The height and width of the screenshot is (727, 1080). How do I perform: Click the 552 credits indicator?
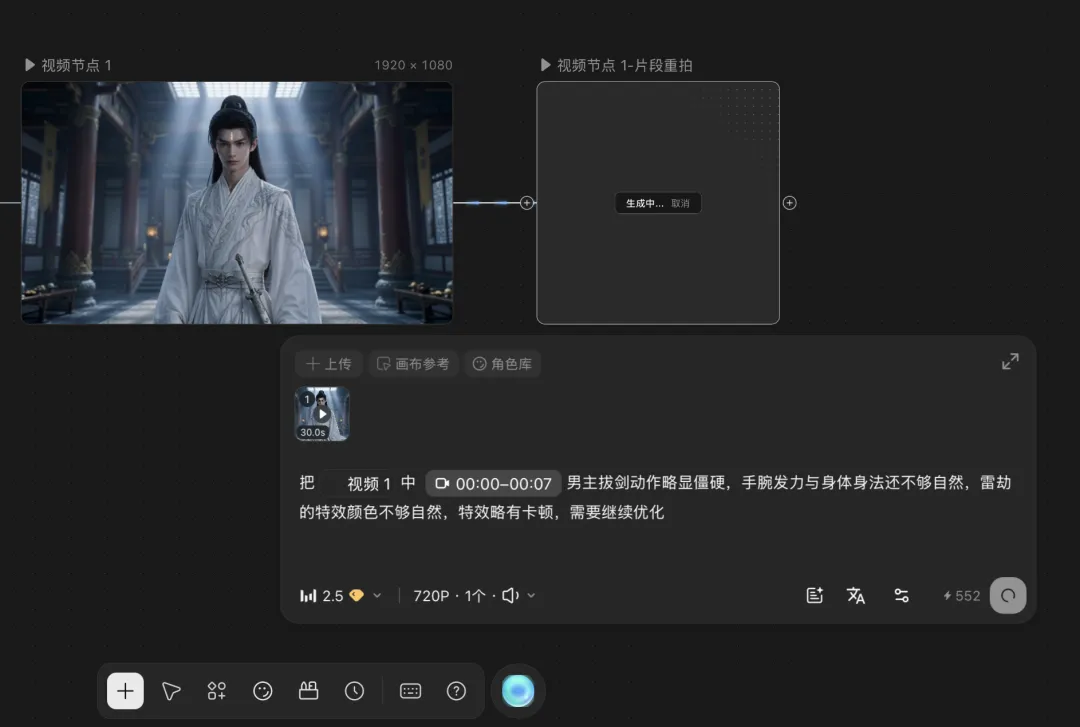(962, 595)
